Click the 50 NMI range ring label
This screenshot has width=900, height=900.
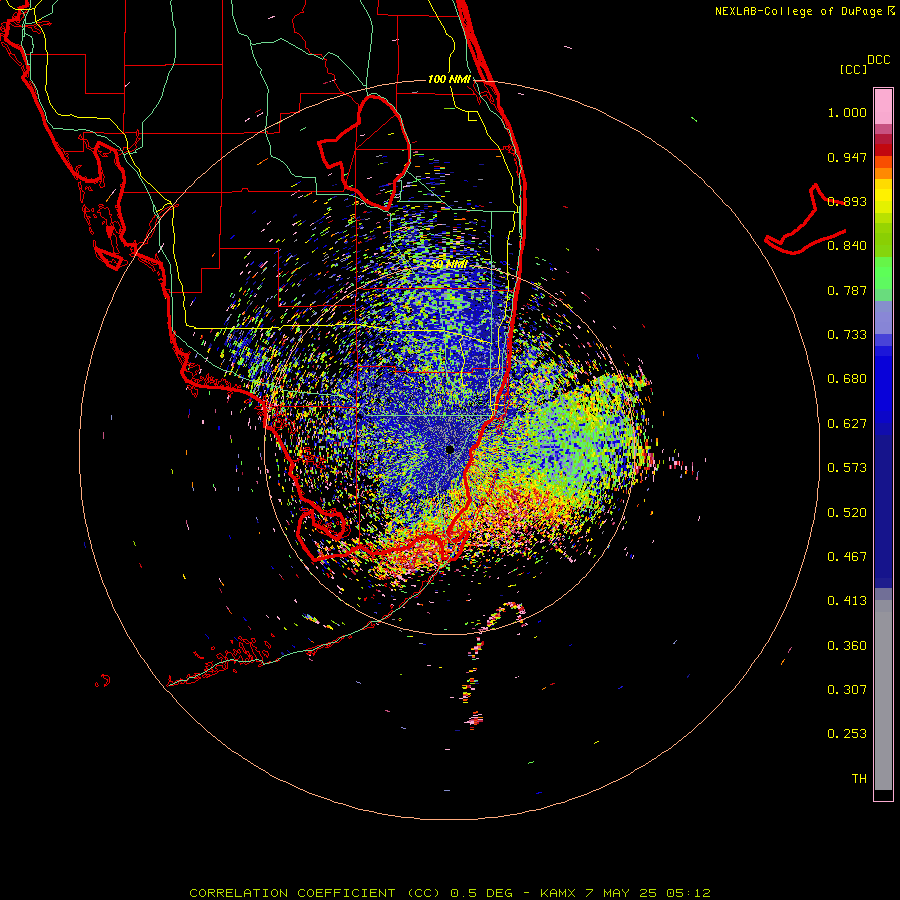point(449,265)
